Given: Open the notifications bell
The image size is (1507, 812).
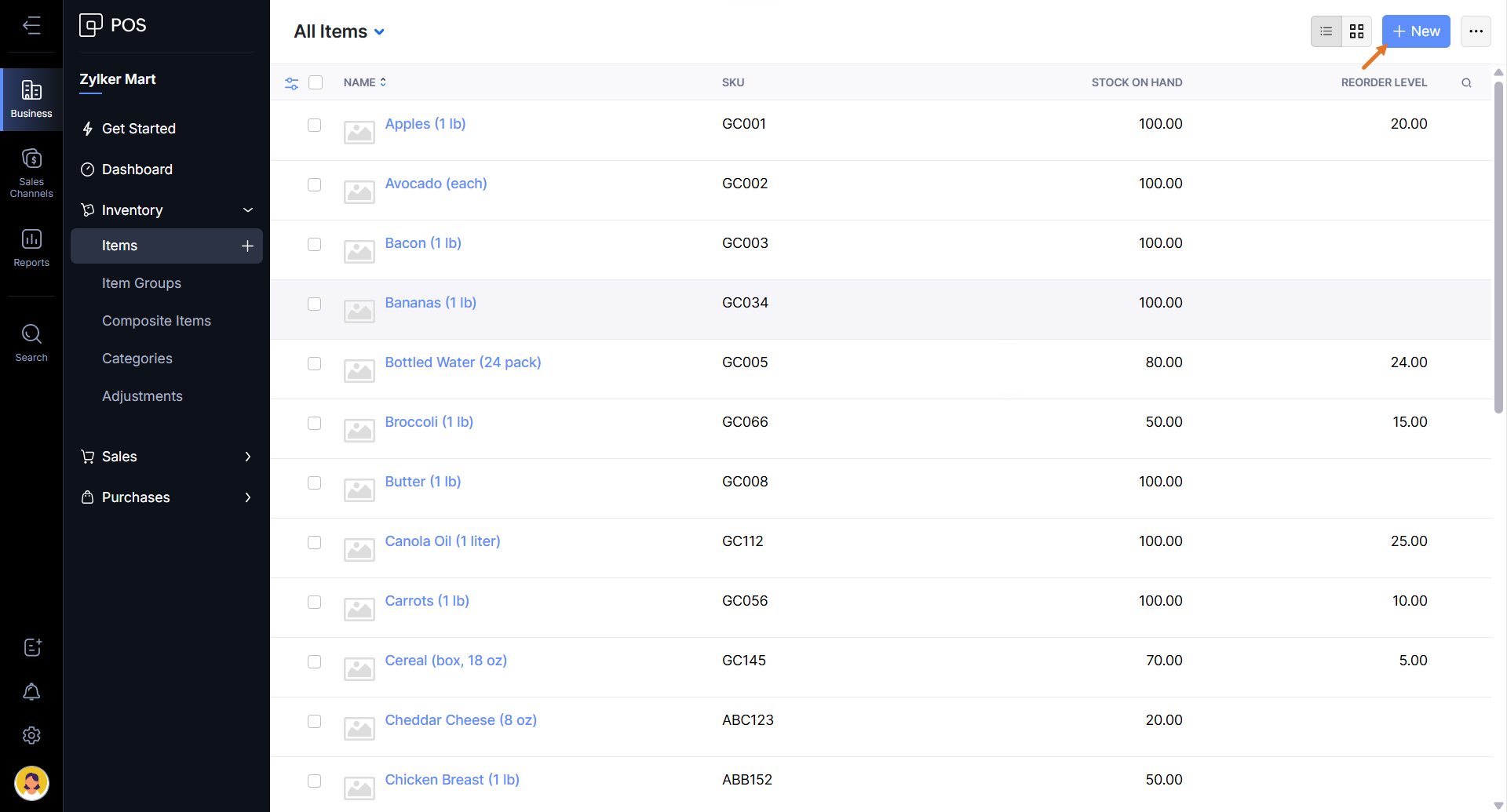Looking at the screenshot, I should 31,691.
